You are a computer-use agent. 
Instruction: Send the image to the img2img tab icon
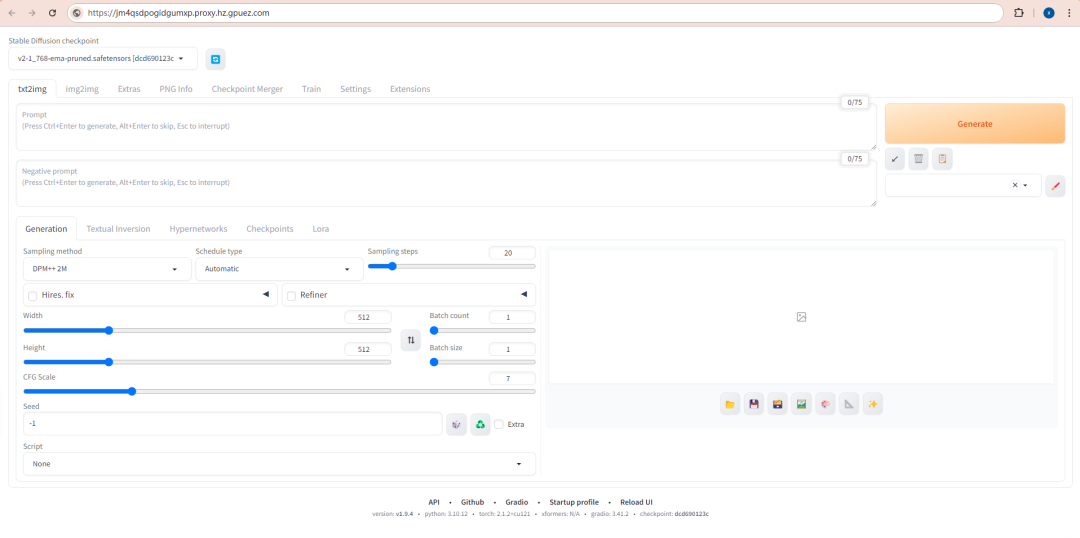pos(801,404)
